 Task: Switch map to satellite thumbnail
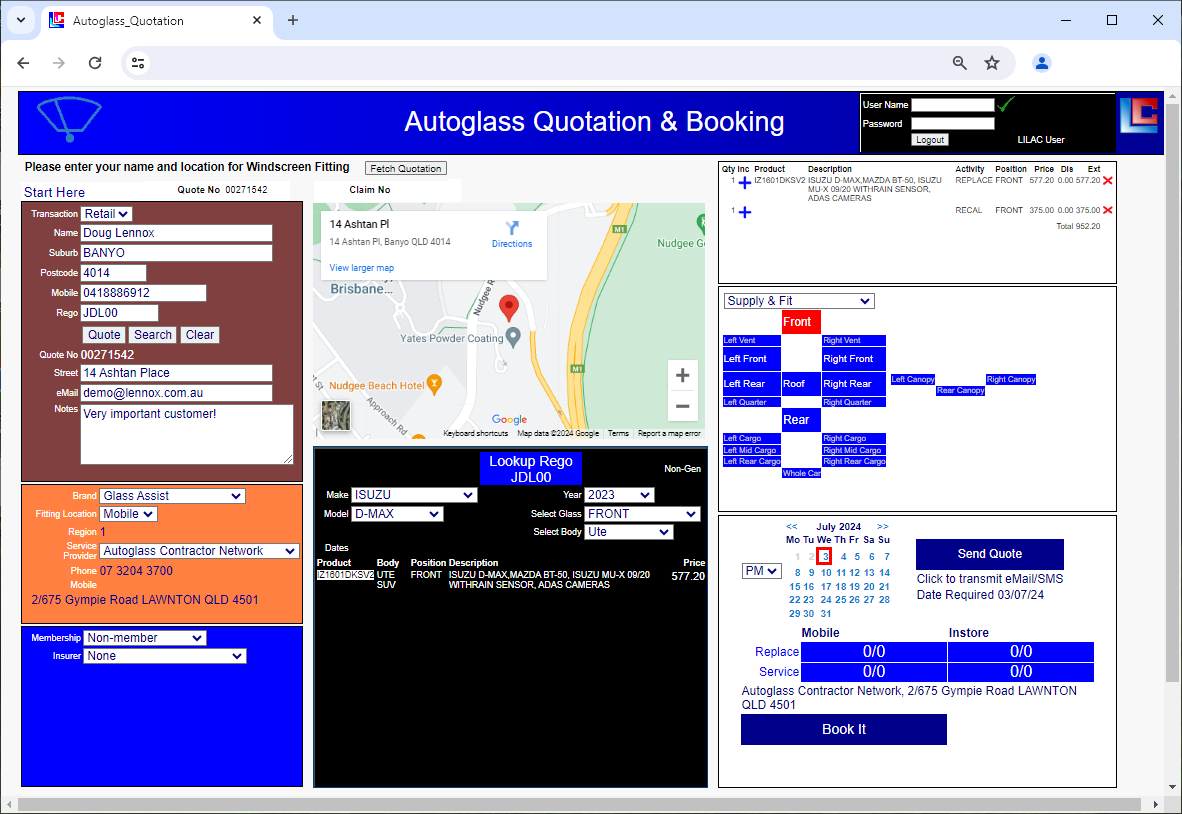click(x=335, y=415)
